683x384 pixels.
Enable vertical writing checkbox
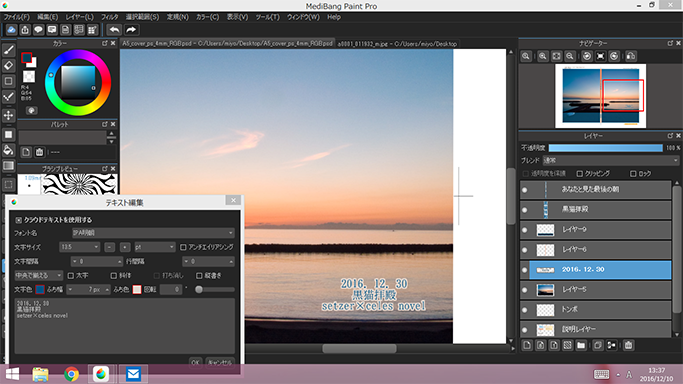(199, 276)
